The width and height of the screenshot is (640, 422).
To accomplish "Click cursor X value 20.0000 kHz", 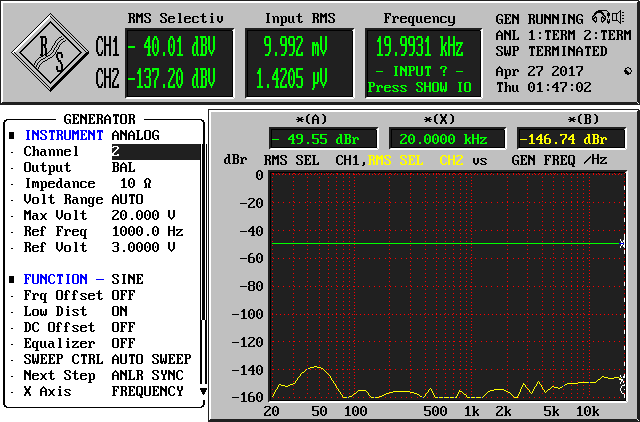I will (447, 139).
